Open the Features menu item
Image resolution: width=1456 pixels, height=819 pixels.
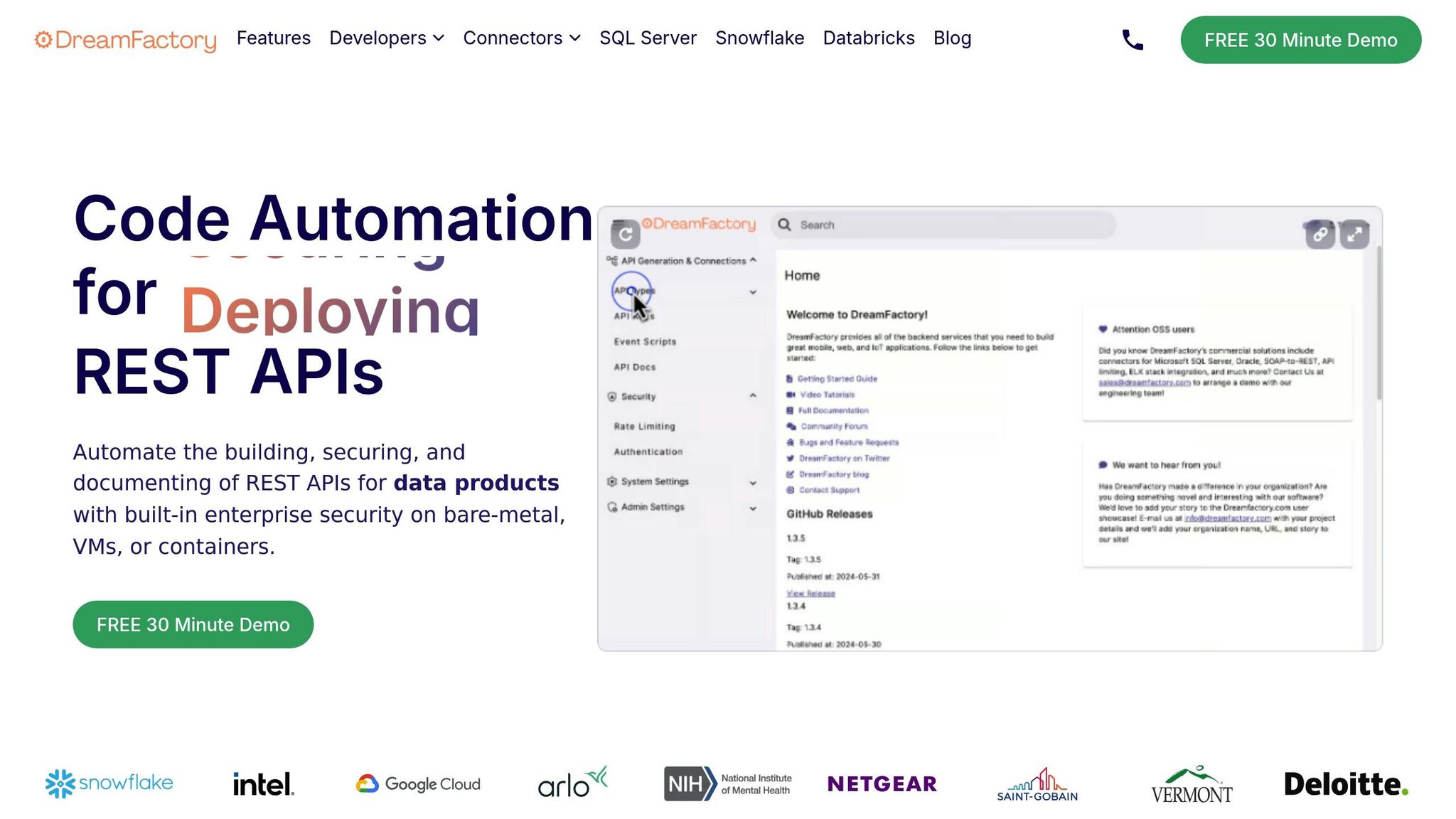click(273, 38)
